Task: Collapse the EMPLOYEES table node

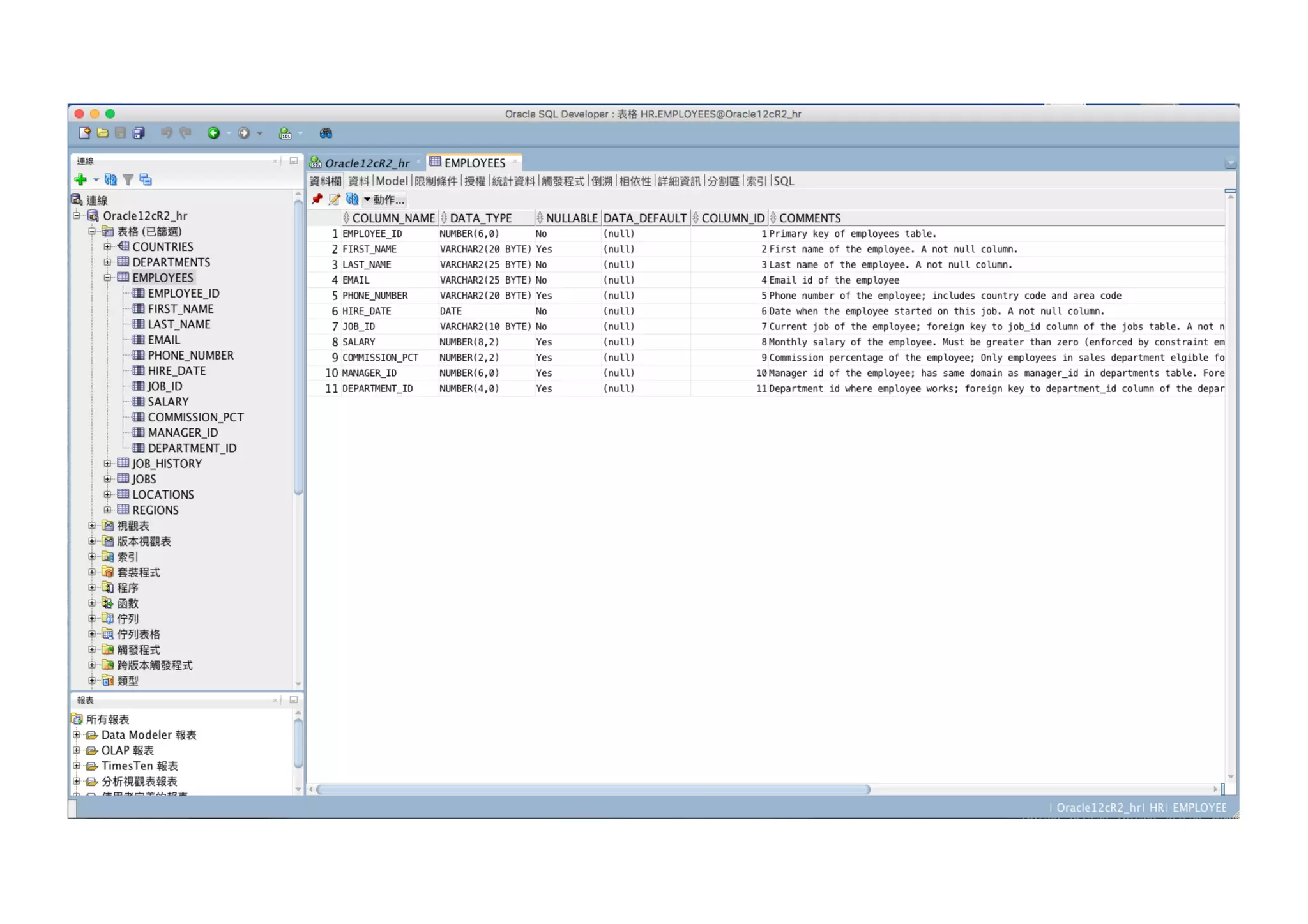Action: tap(107, 278)
